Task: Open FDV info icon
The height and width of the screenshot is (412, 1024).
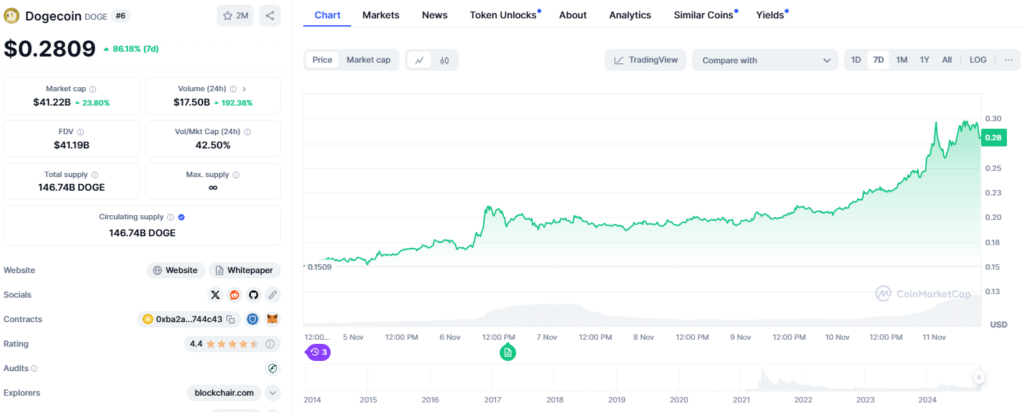Action: (x=80, y=132)
